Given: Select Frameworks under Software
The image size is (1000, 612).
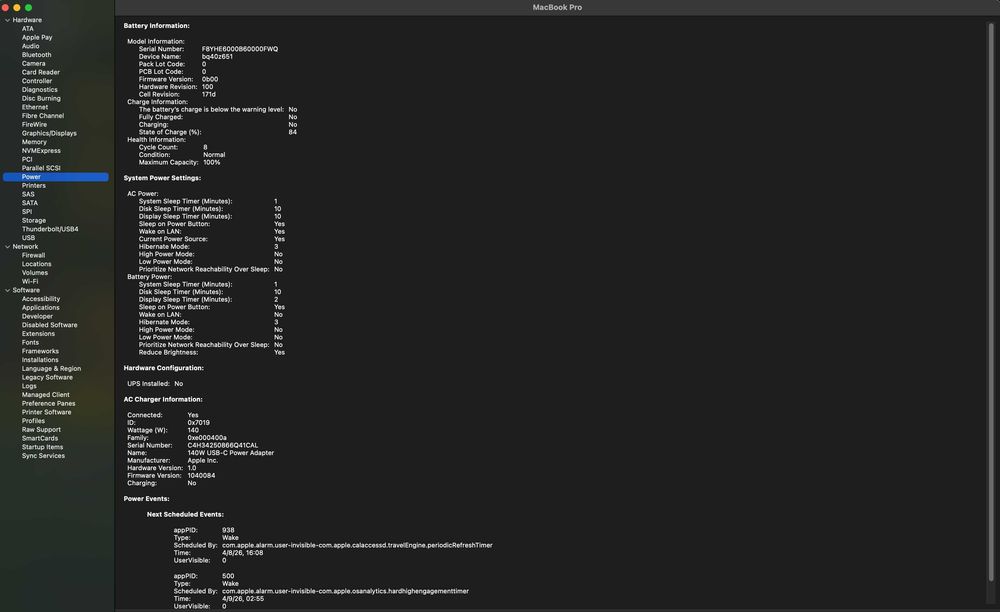Looking at the screenshot, I should click(x=40, y=351).
